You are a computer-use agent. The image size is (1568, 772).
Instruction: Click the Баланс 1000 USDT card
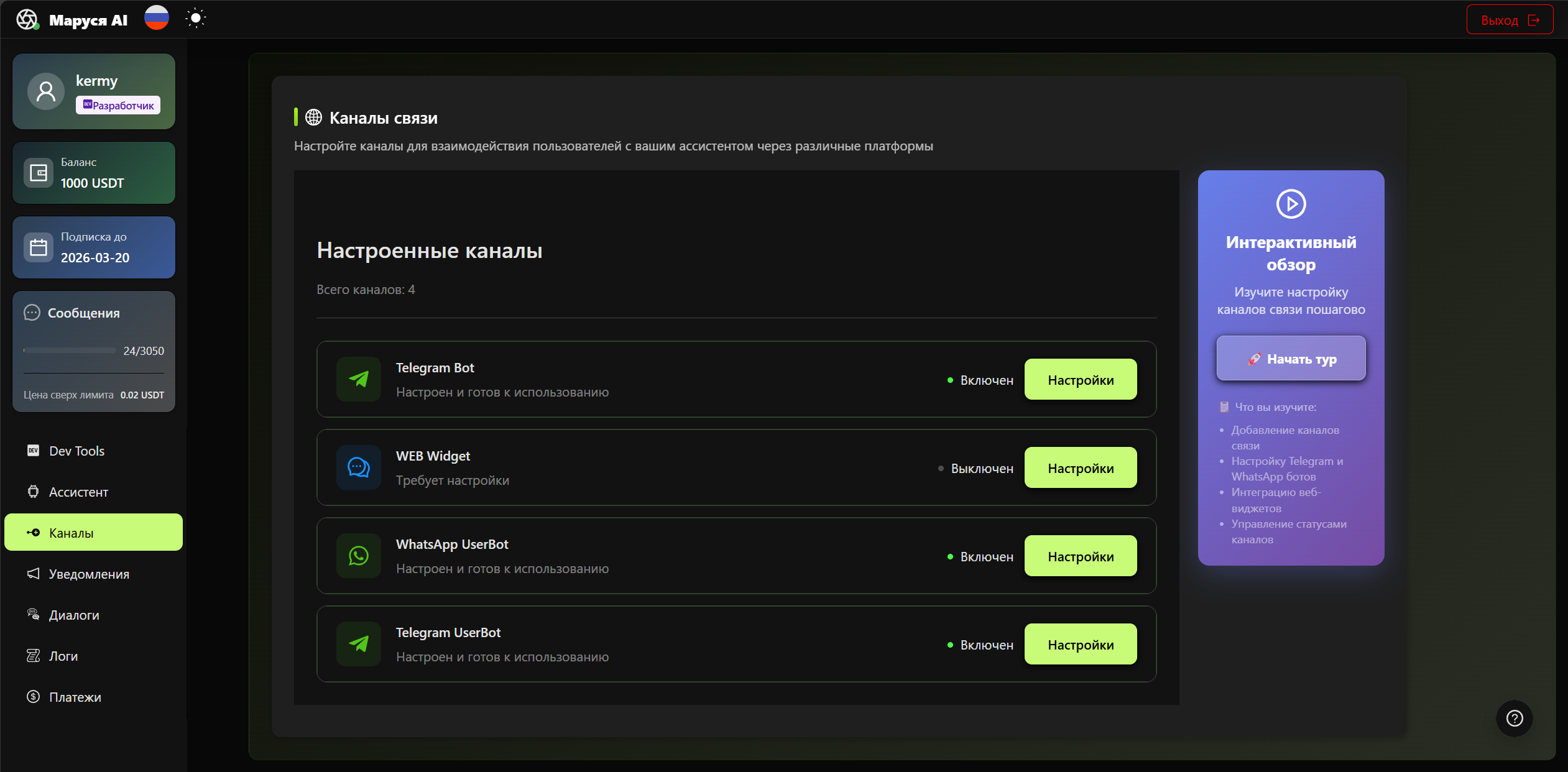point(94,173)
